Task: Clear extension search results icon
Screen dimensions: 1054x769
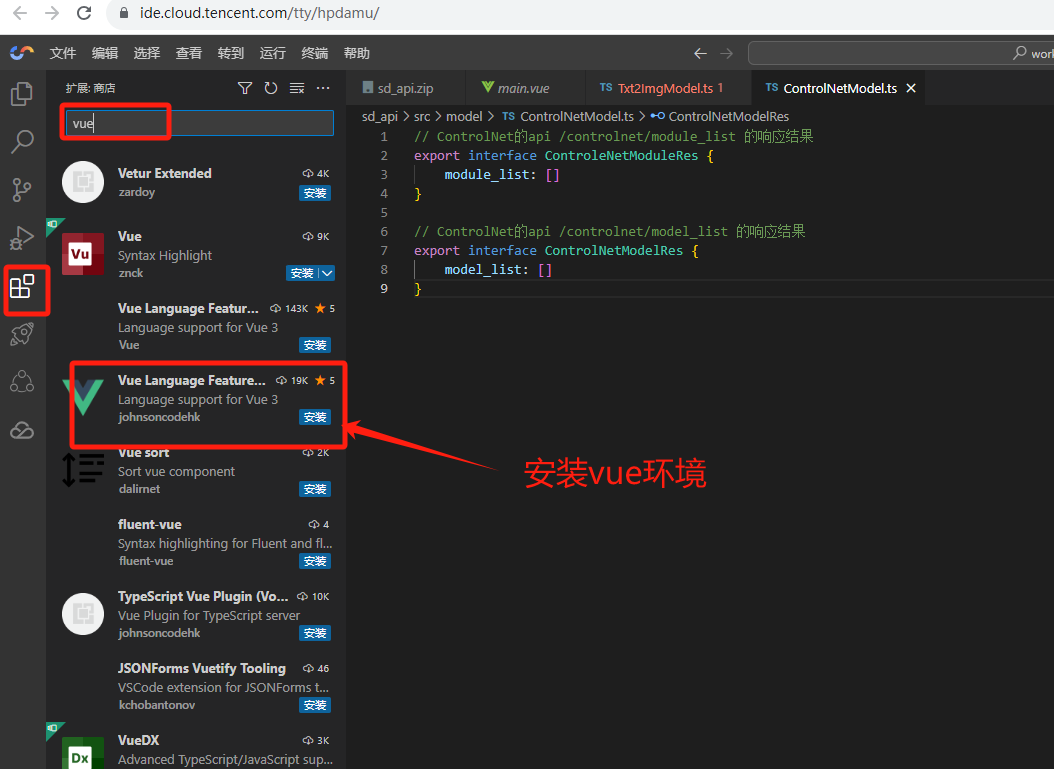Action: (x=297, y=88)
